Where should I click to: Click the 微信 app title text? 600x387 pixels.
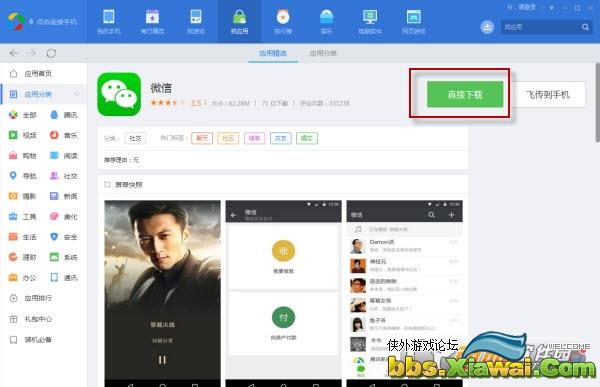161,88
